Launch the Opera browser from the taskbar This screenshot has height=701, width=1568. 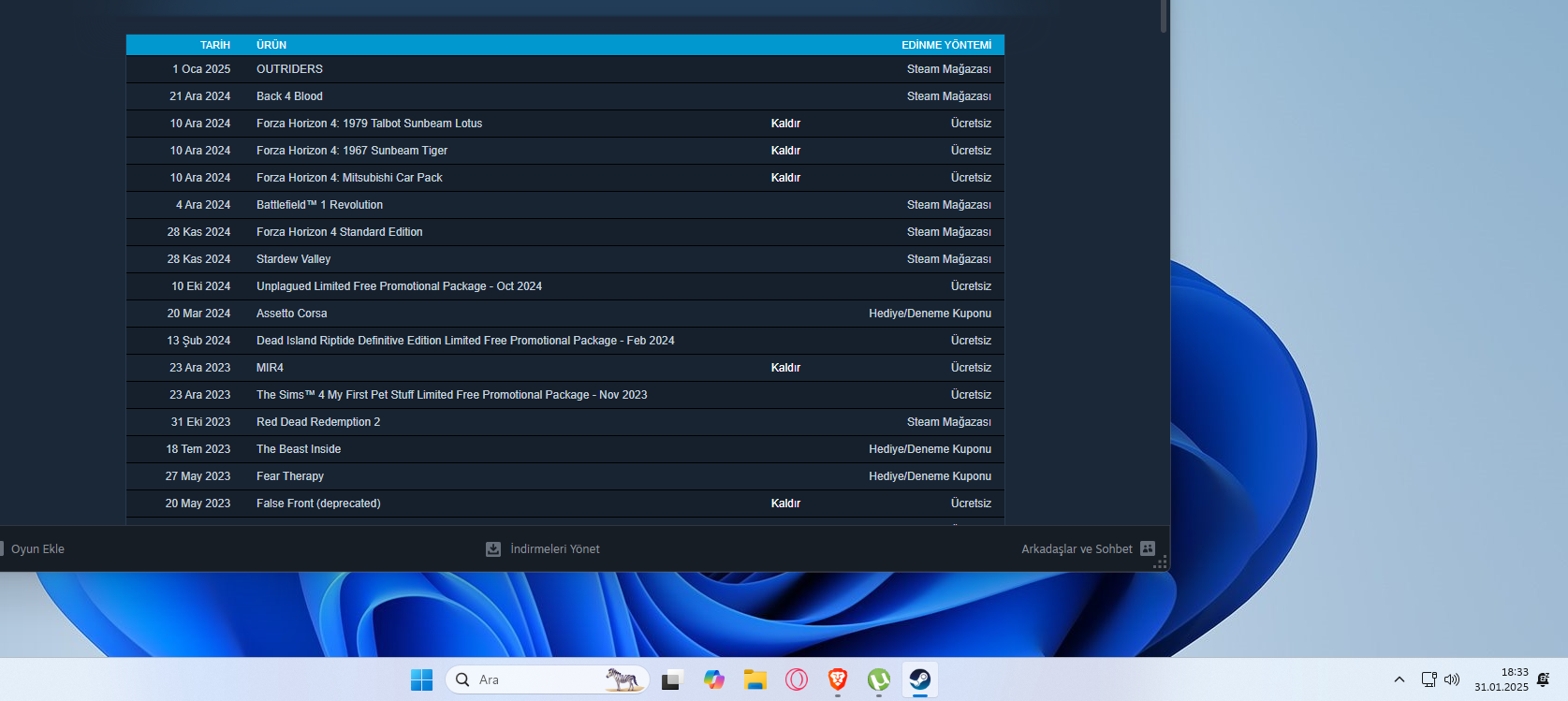[797, 680]
